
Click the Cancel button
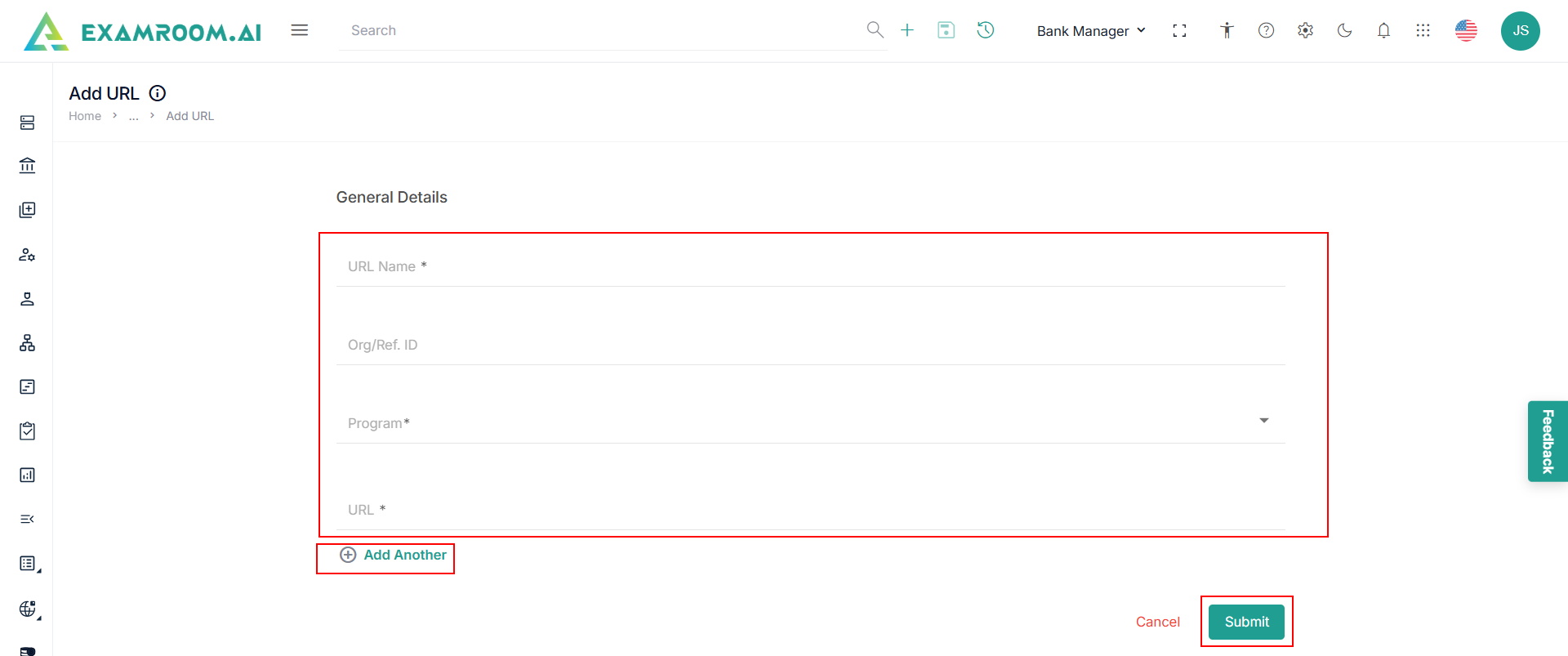[1157, 622]
